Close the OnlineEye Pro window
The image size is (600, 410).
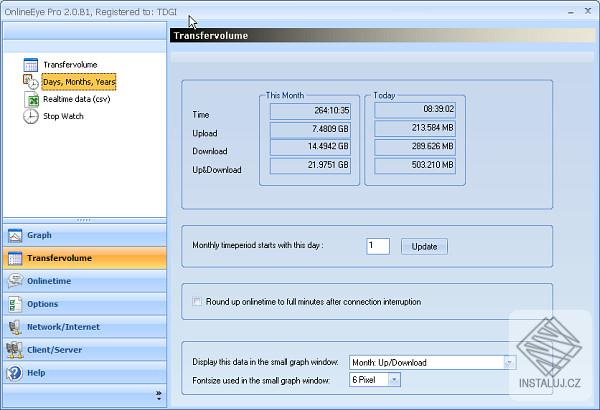(x=588, y=11)
